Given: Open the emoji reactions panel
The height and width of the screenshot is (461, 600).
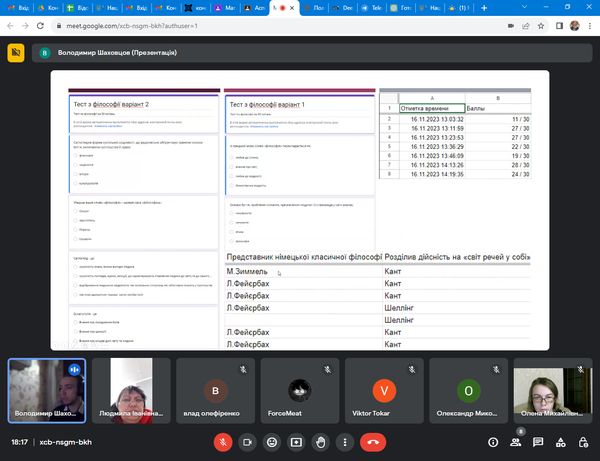Looking at the screenshot, I should [x=272, y=441].
